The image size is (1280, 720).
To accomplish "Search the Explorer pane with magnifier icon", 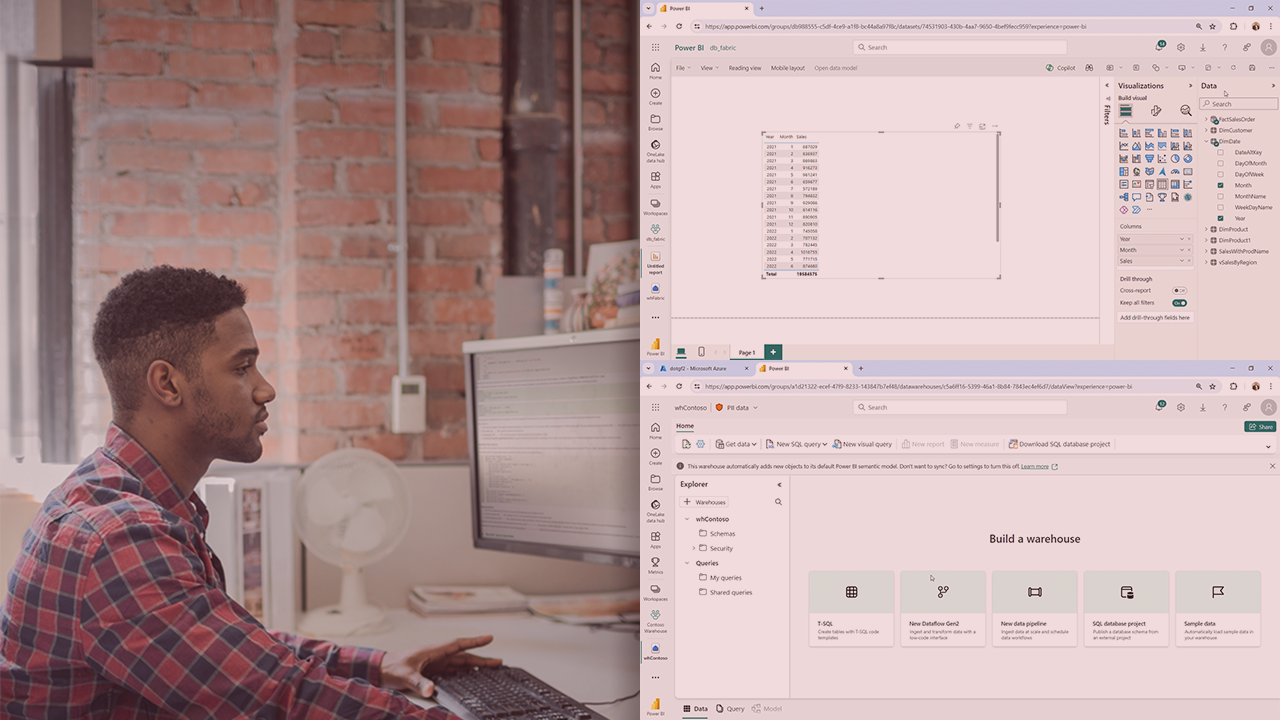I will [778, 502].
